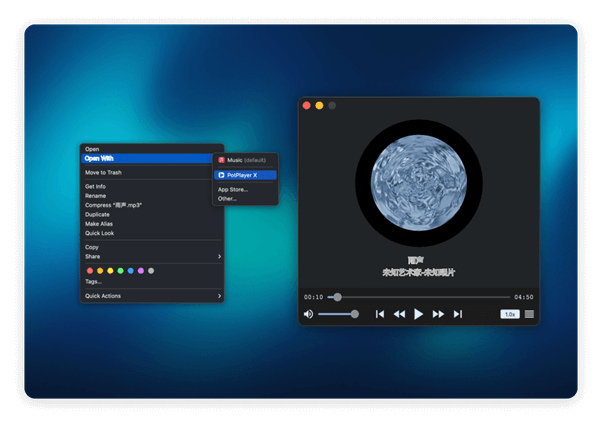Skip to the next track
This screenshot has height=423, width=602.
[458, 314]
